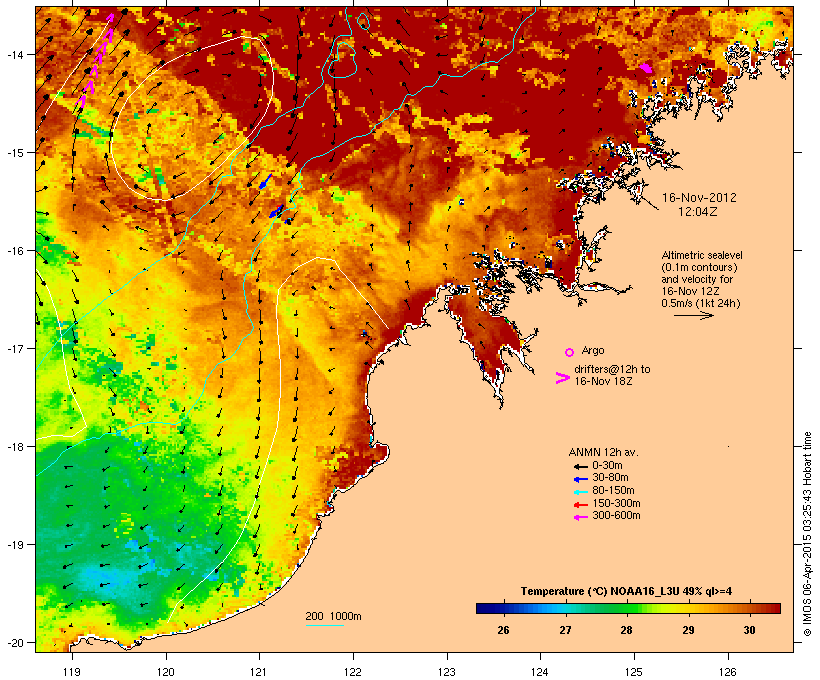Click the '120' longitude axis label

(x=166, y=672)
